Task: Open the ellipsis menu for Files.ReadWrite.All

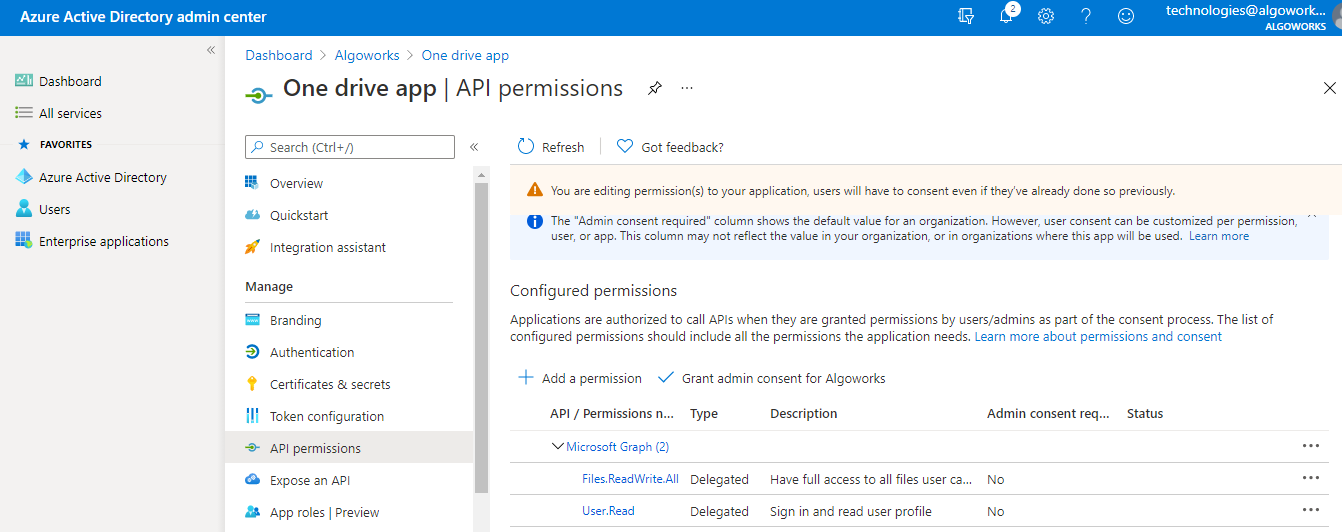Action: click(x=1311, y=478)
